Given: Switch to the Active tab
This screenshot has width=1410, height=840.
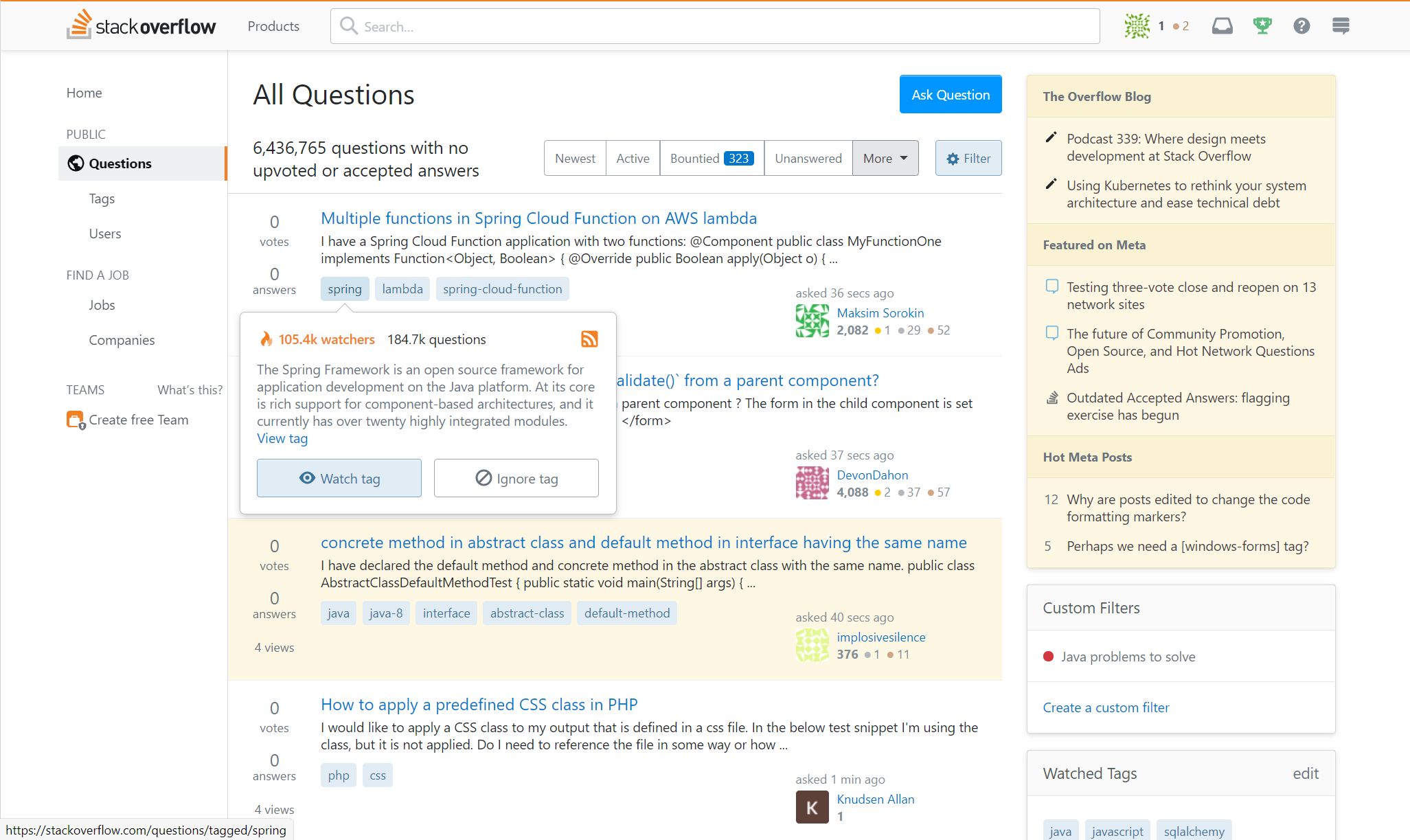Looking at the screenshot, I should tap(633, 158).
